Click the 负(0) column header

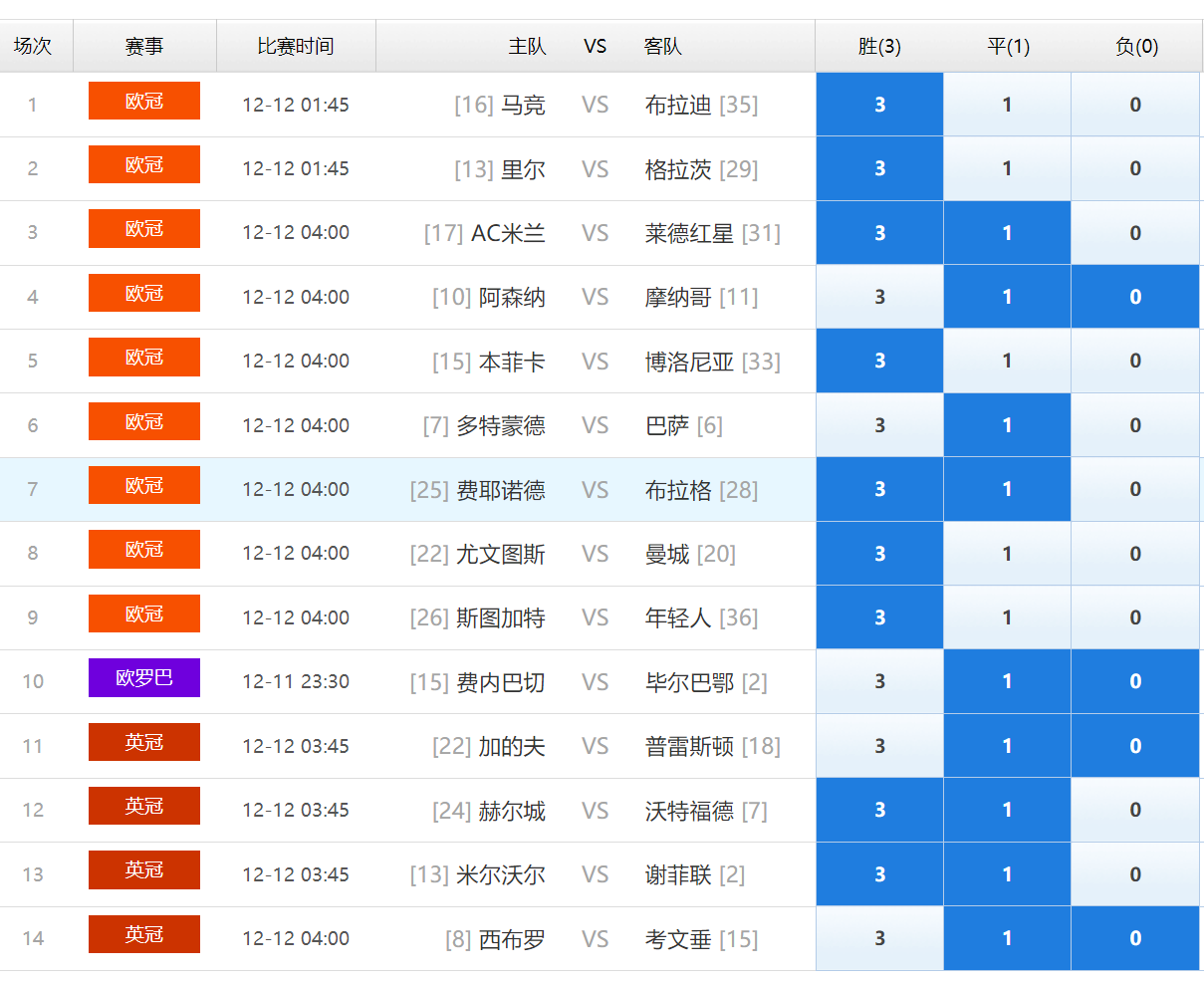1136,46
